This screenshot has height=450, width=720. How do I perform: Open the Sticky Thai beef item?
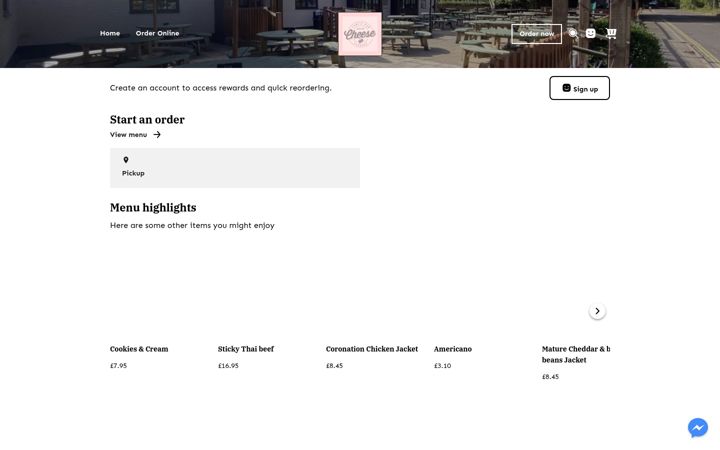point(246,349)
